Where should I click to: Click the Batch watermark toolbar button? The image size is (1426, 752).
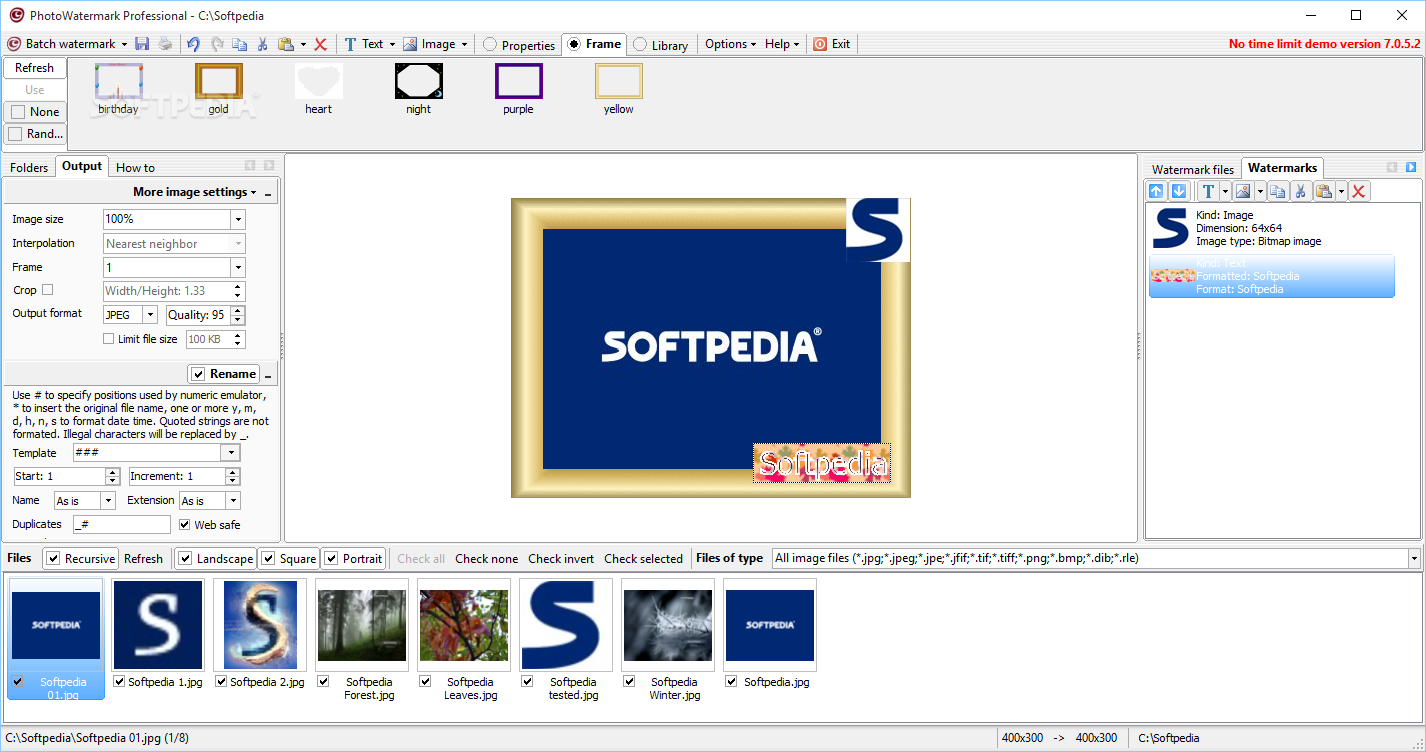coord(68,44)
